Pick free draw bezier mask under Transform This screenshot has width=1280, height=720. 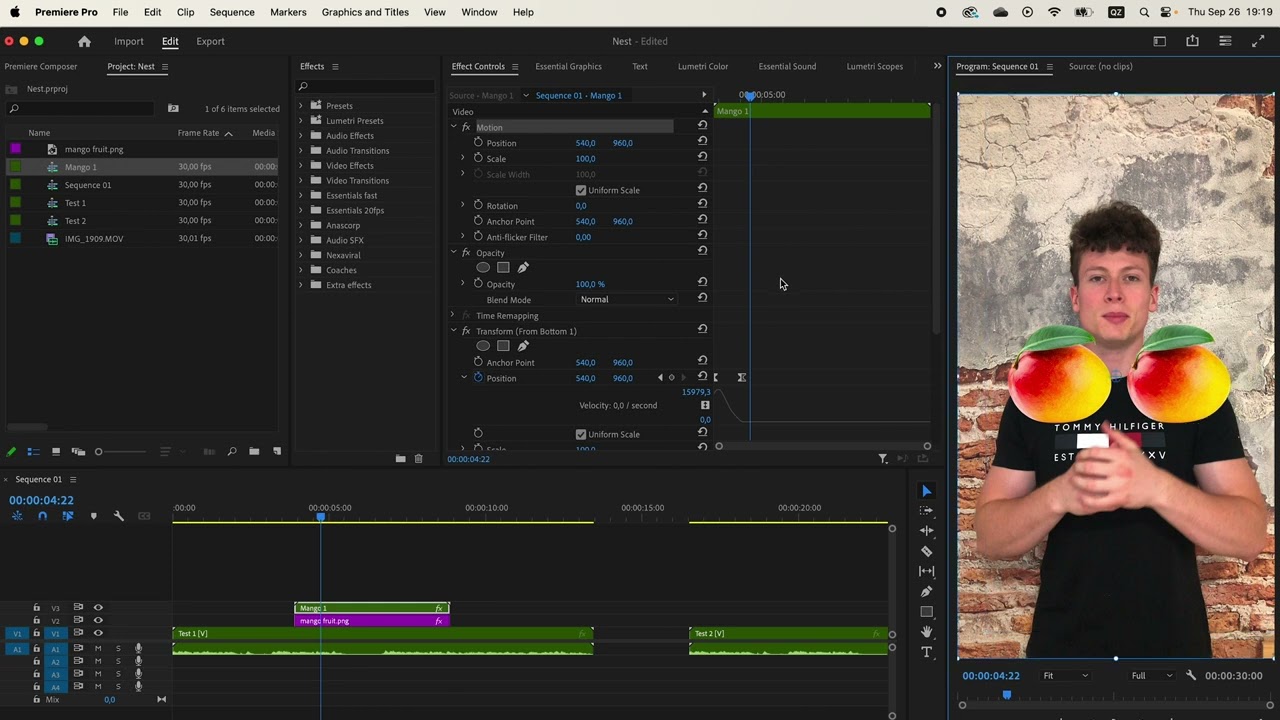coord(523,346)
